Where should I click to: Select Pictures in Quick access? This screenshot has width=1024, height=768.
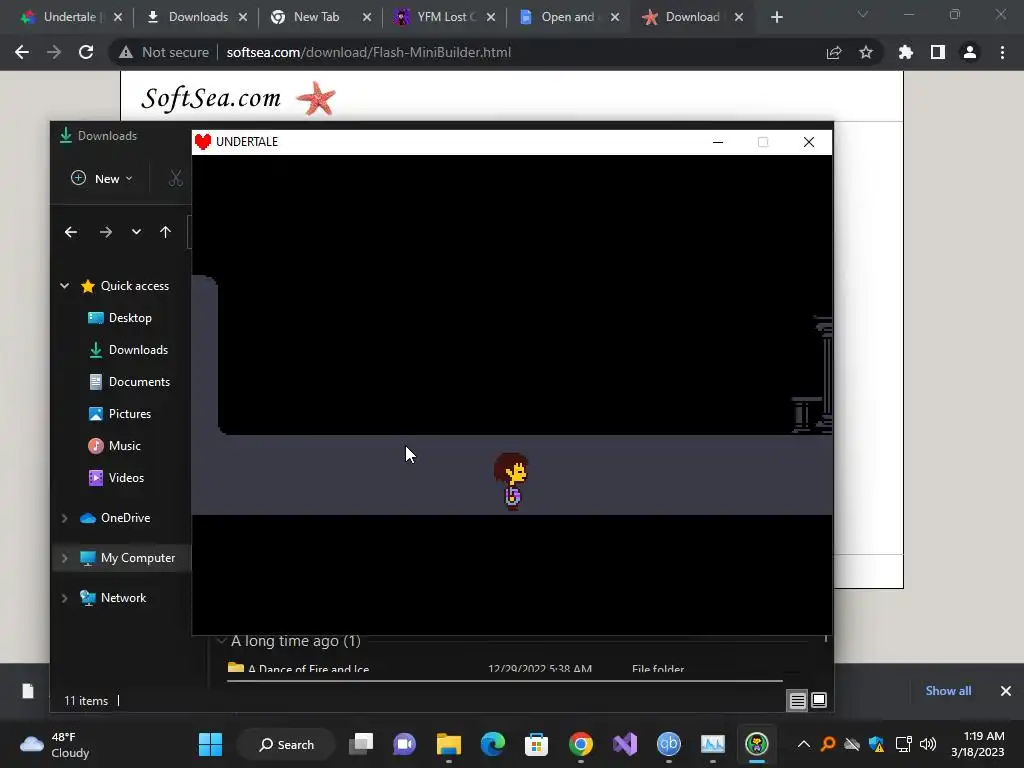point(129,414)
